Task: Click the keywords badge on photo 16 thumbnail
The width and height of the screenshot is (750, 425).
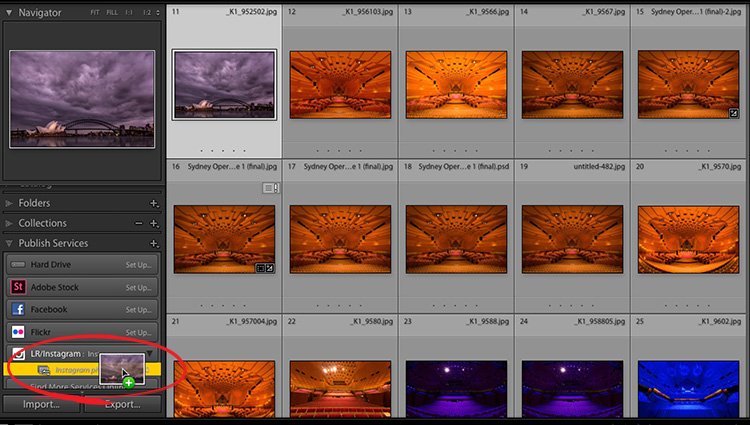Action: (260, 268)
